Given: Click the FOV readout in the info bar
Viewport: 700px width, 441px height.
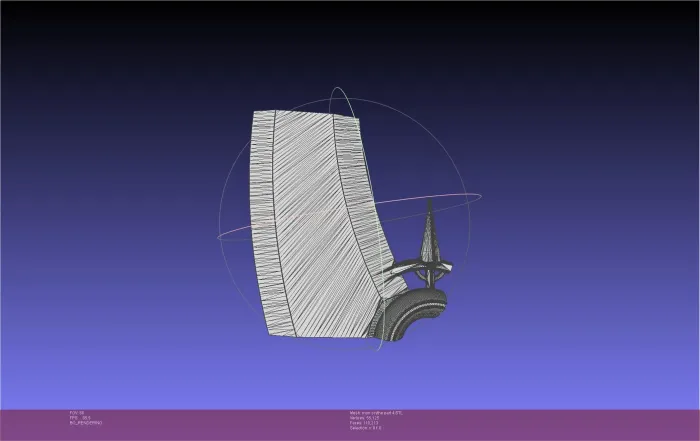Looking at the screenshot, I should point(77,413).
